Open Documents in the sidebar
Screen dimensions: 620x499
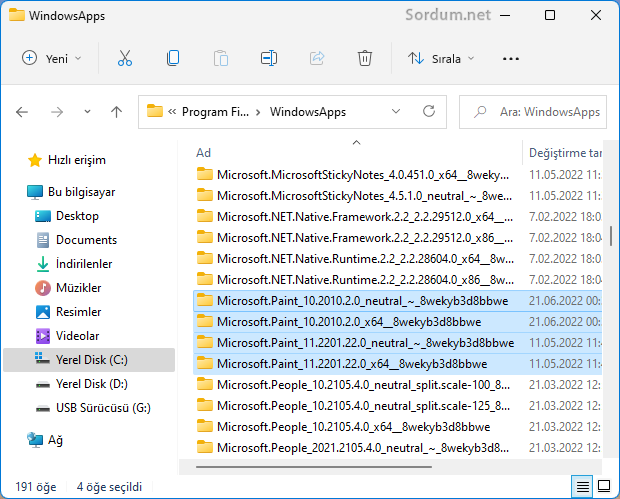pyautogui.click(x=86, y=240)
